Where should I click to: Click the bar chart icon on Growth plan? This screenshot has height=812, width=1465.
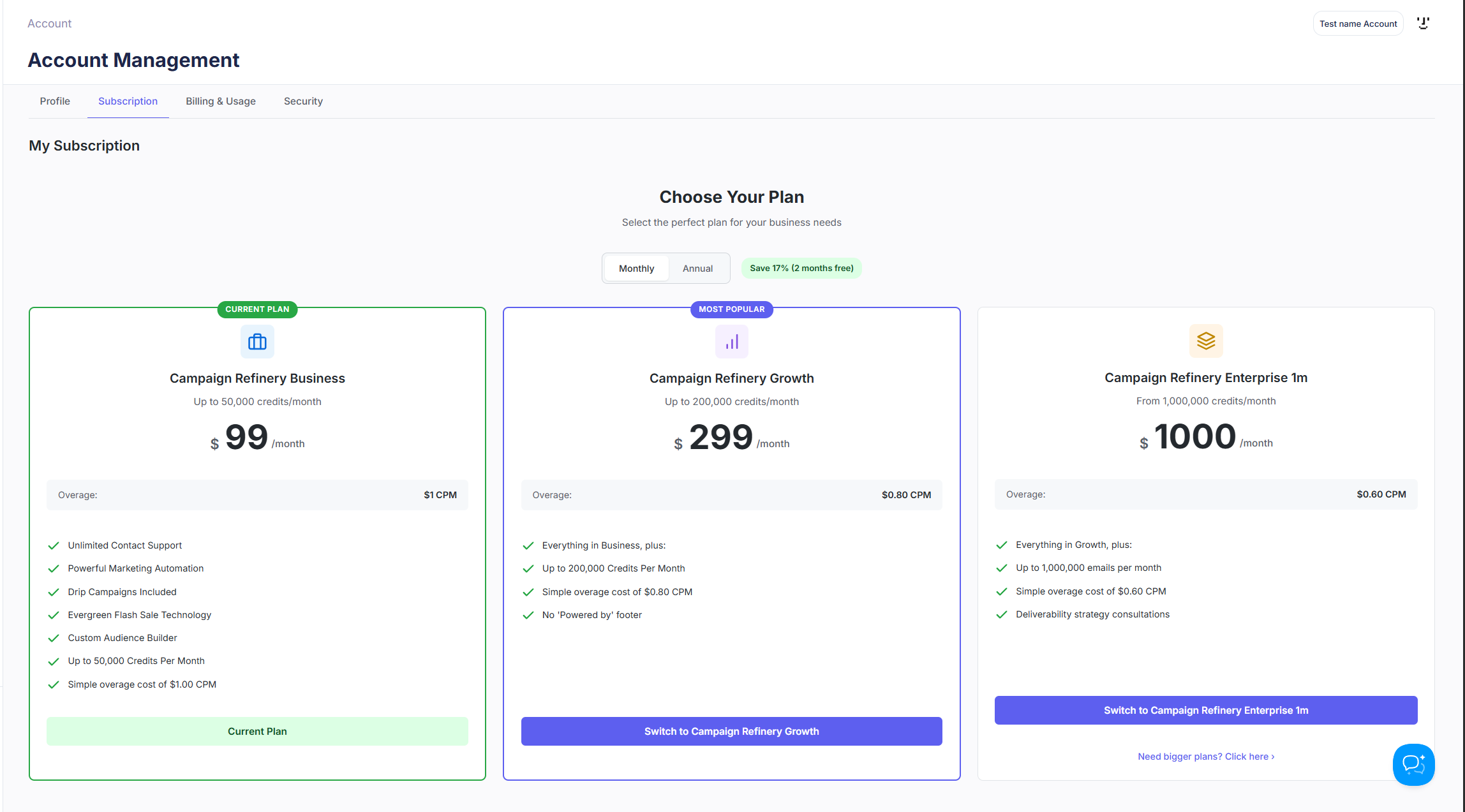731,342
